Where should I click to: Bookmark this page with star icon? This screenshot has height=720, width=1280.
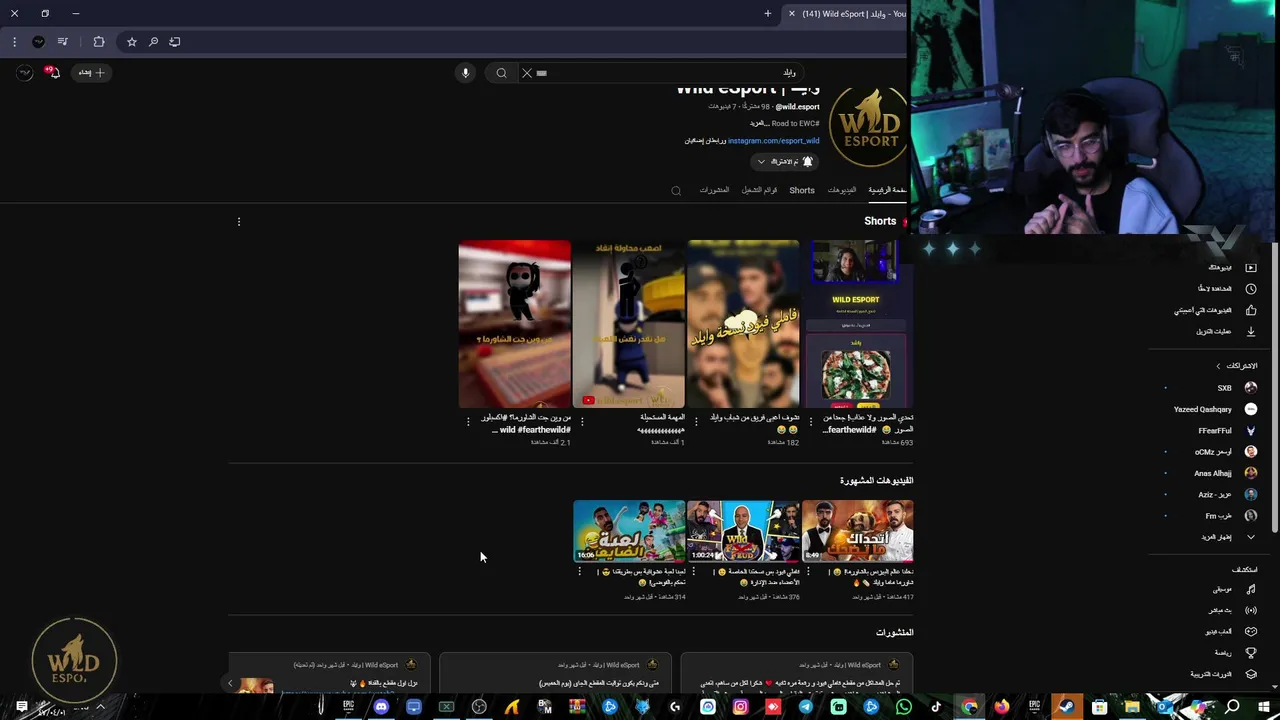(x=131, y=42)
